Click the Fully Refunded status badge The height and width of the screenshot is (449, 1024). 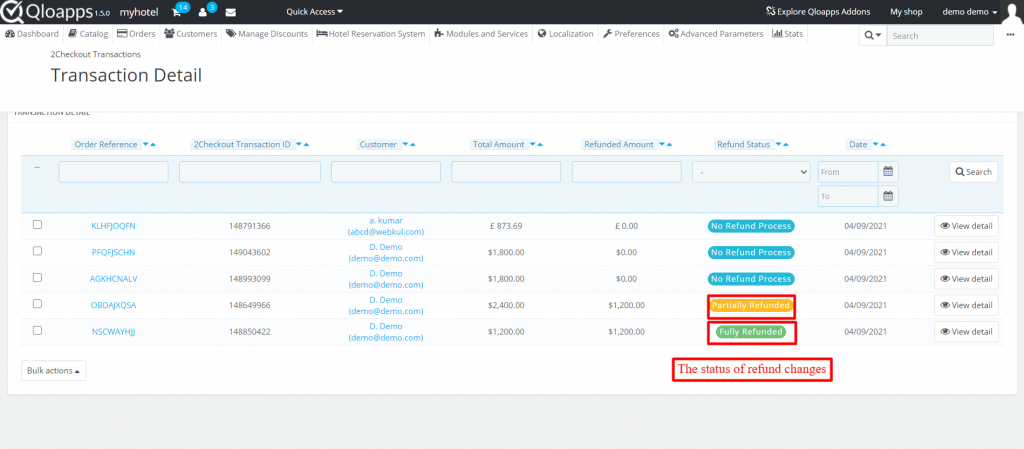coord(751,332)
